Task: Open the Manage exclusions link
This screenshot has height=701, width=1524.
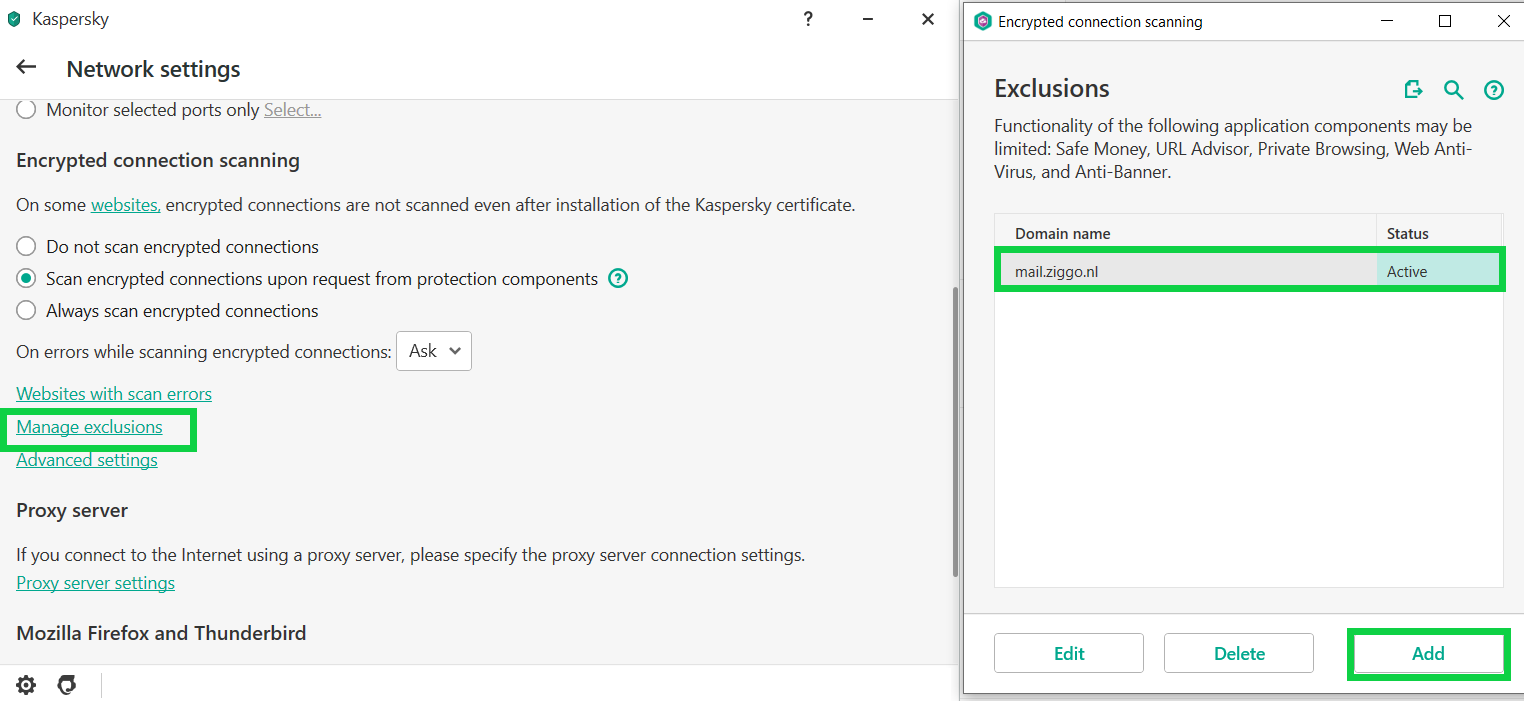Action: coord(89,427)
